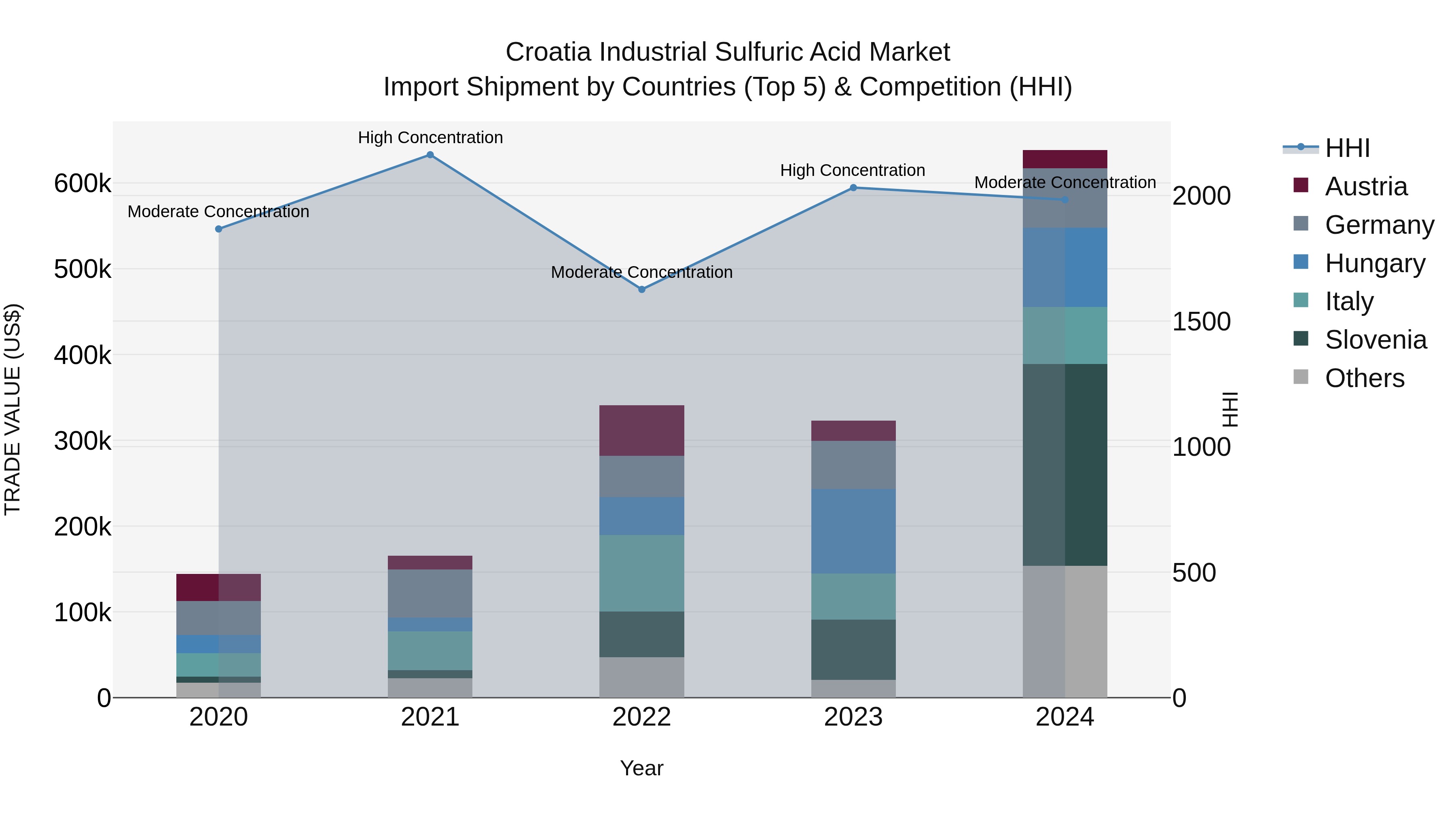The width and height of the screenshot is (1456, 819).
Task: Click the 2000 right HHI axis tick
Action: pyautogui.click(x=1202, y=196)
